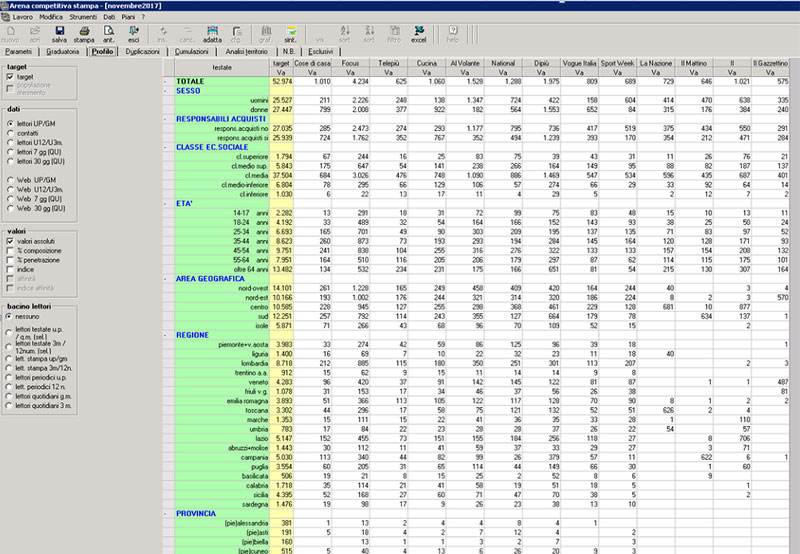The height and width of the screenshot is (554, 800).
Task: Switch to the Analisi territorio tab
Action: click(248, 51)
